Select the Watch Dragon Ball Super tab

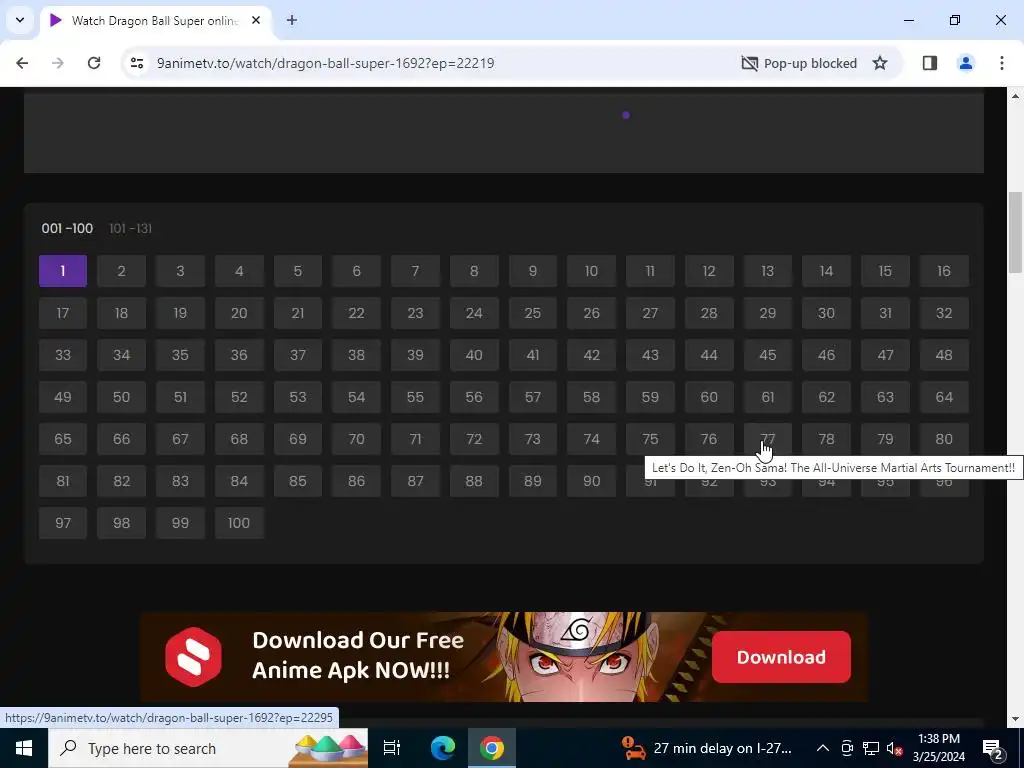click(x=155, y=20)
